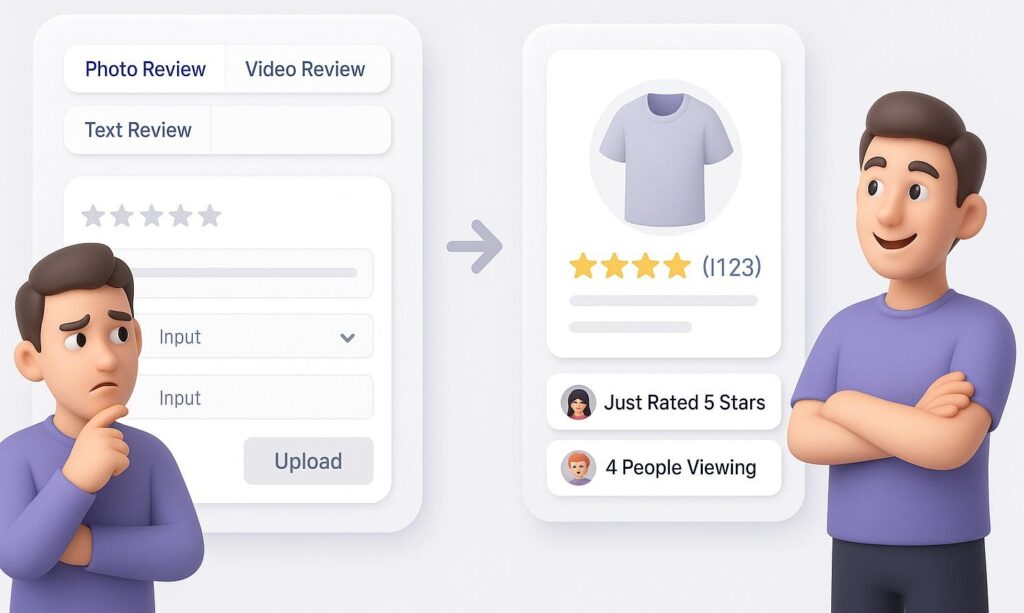The image size is (1024, 613).
Task: Select the Text Review tab
Action: [x=138, y=130]
